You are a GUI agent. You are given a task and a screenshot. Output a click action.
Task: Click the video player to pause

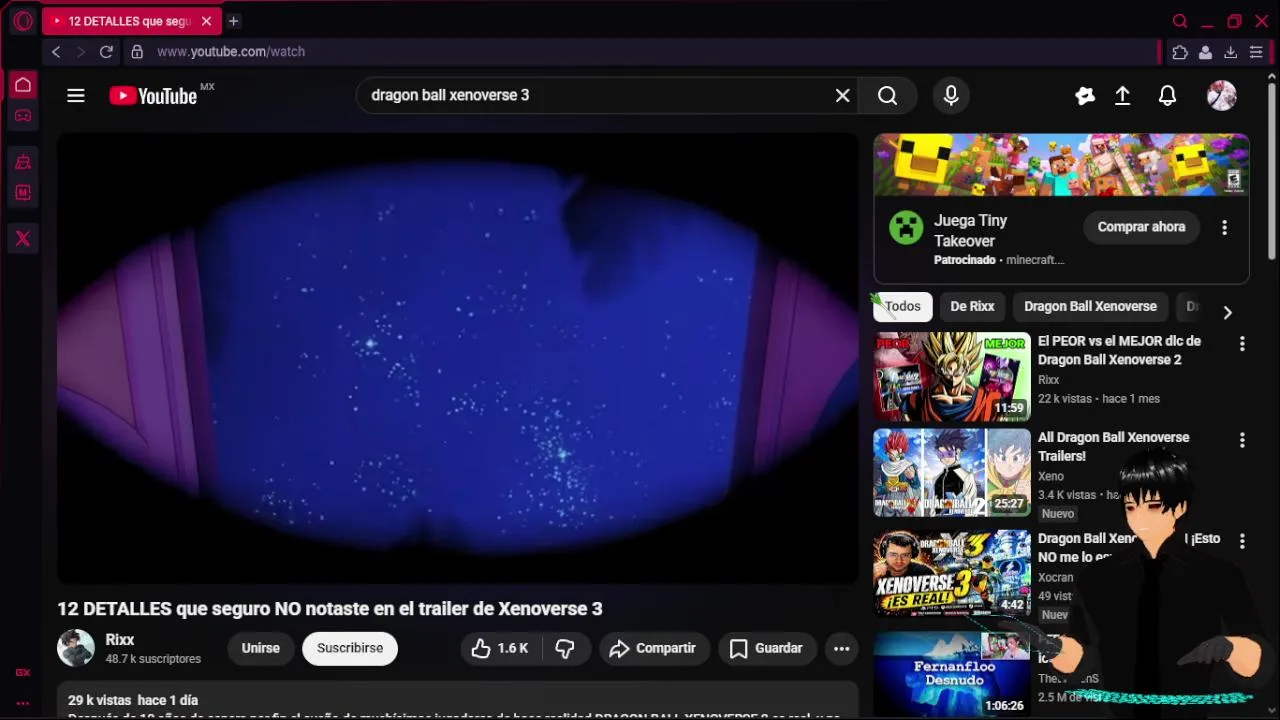pos(458,358)
